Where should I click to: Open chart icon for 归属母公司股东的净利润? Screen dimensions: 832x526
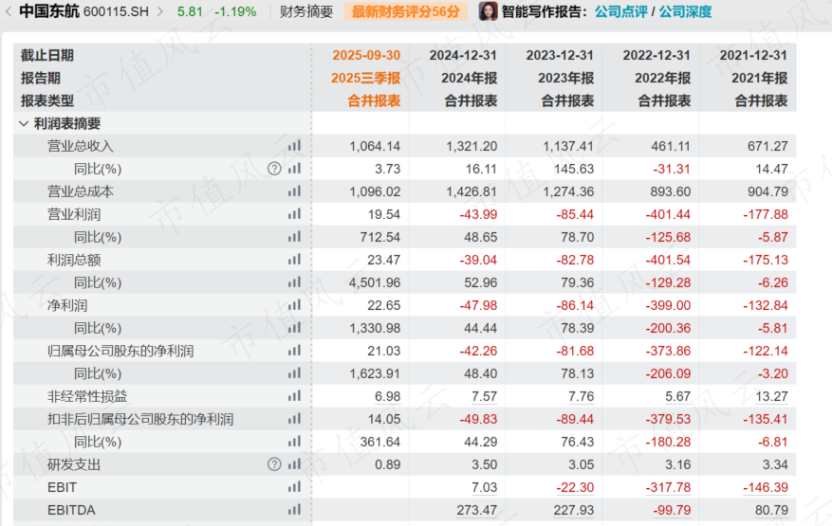click(x=294, y=351)
